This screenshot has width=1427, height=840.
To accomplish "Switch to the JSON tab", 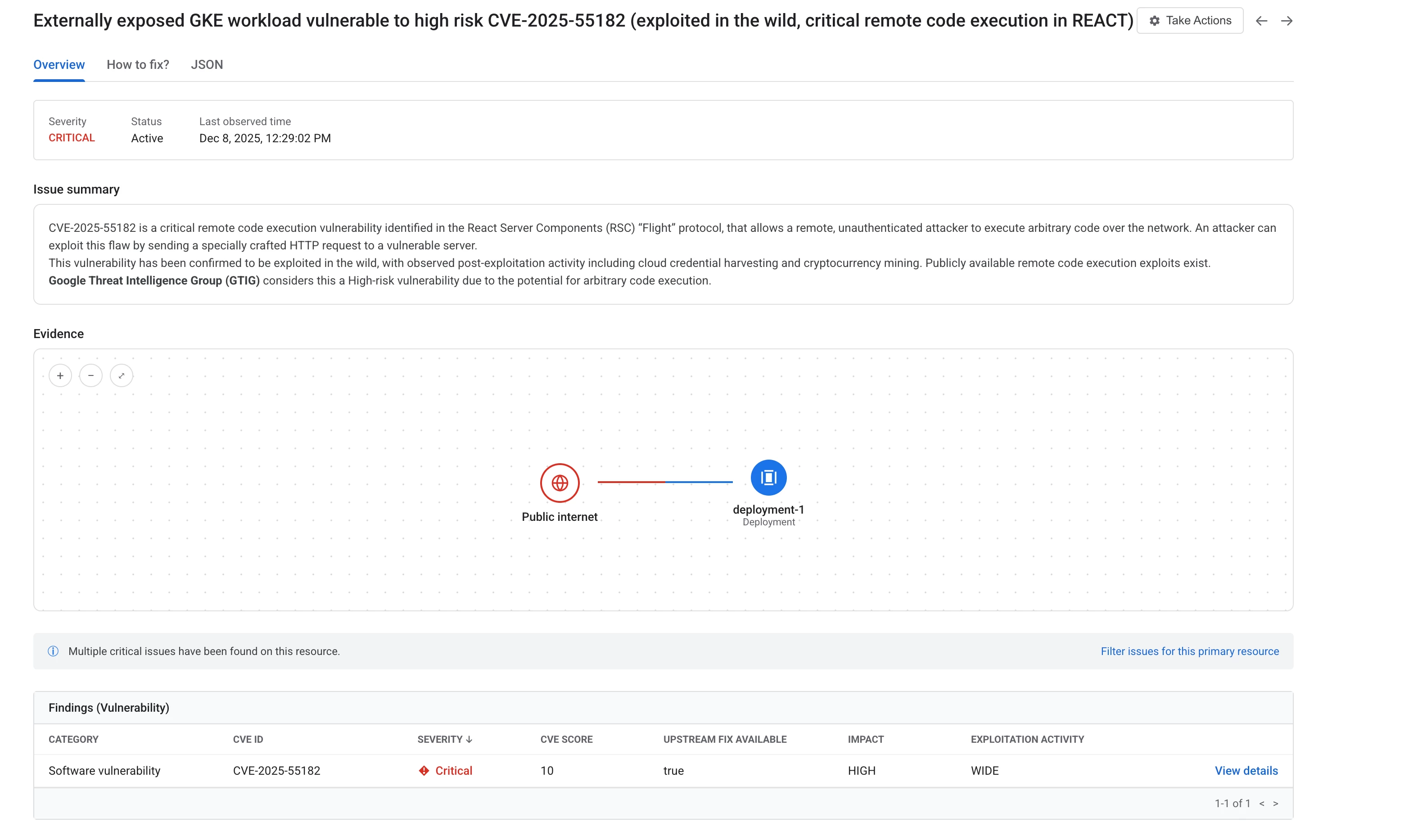I will pos(207,64).
